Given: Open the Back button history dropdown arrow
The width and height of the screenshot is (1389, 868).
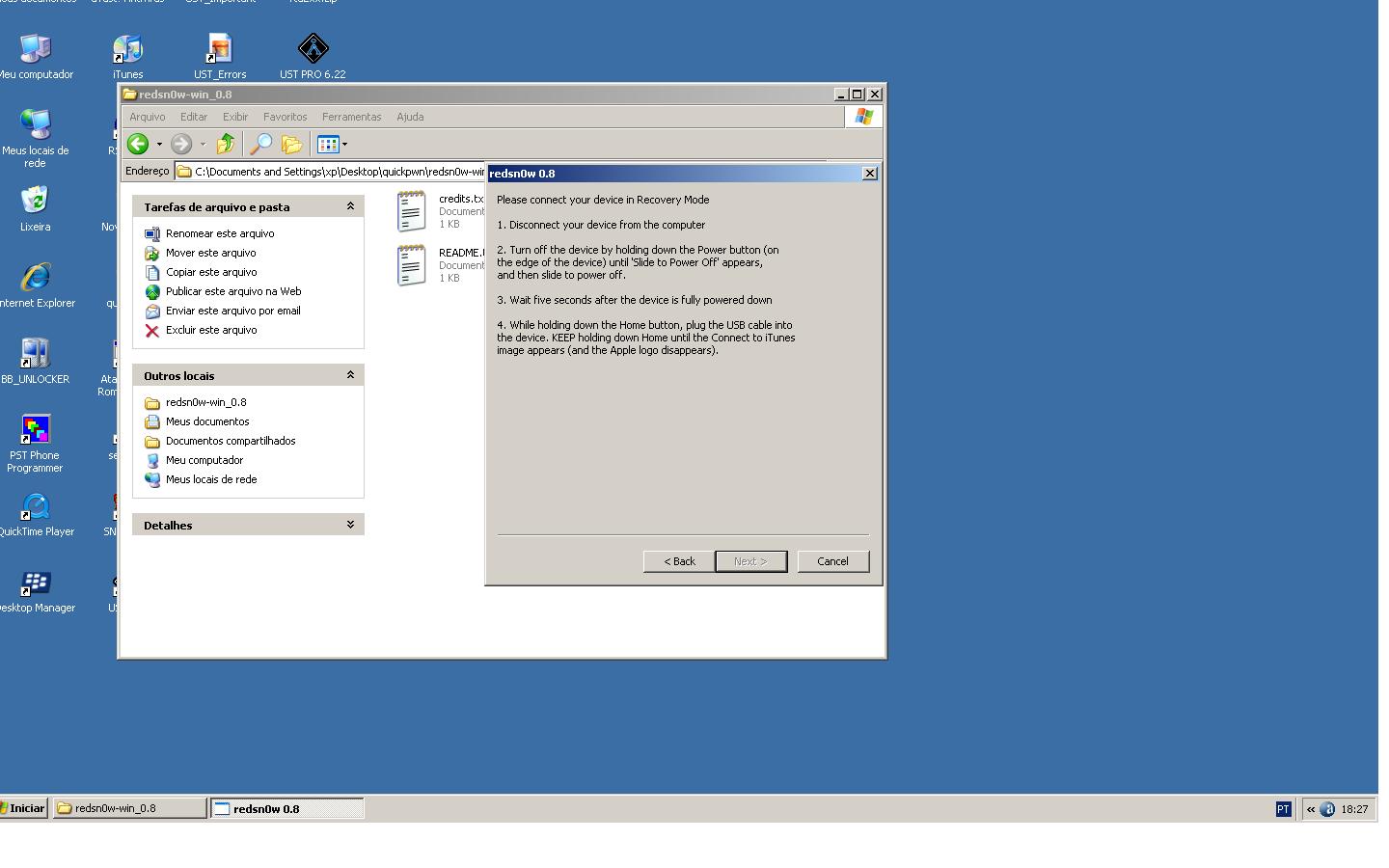Looking at the screenshot, I should [x=159, y=145].
